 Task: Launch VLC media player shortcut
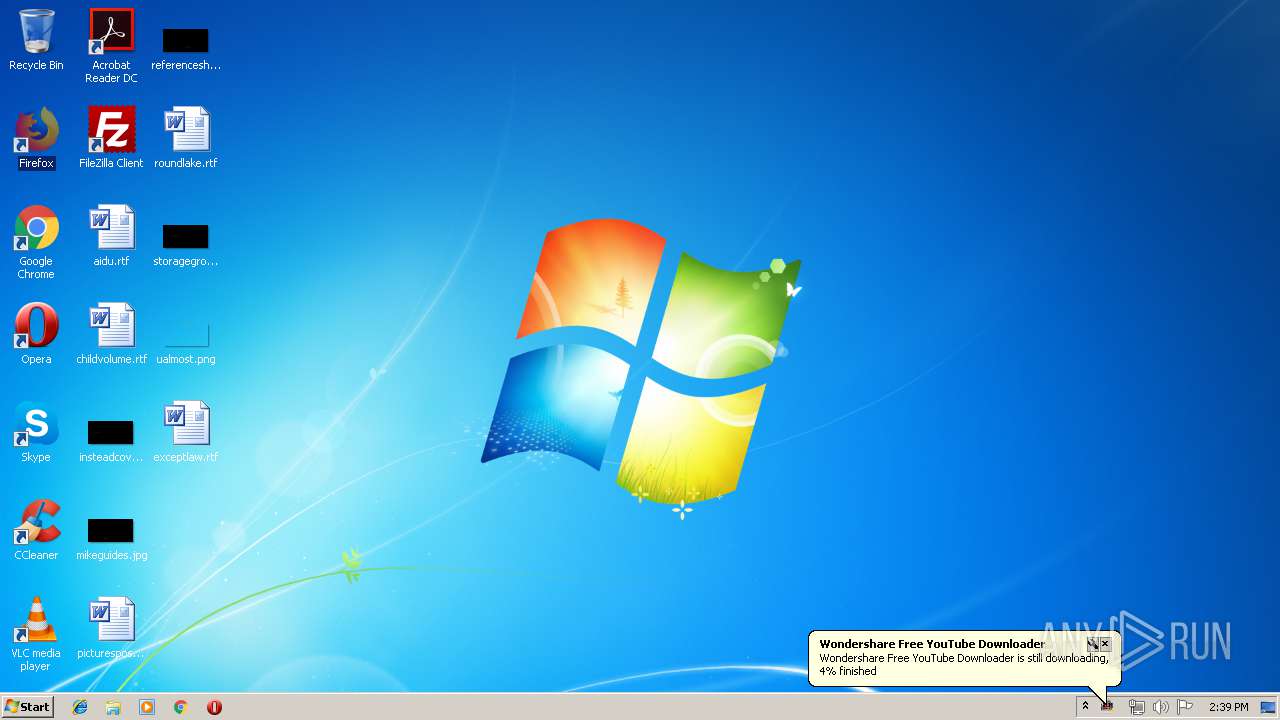coord(36,634)
